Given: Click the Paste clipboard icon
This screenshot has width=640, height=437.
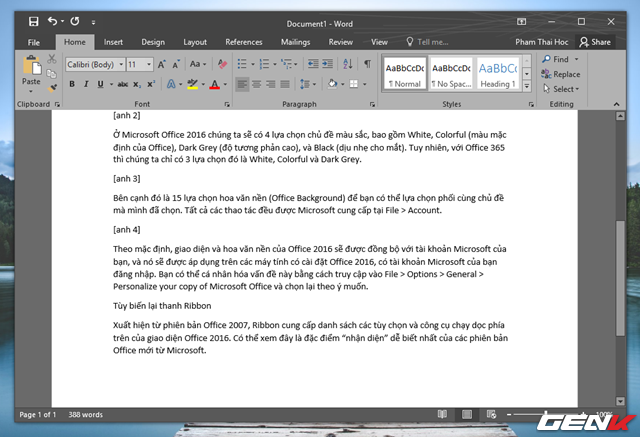Looking at the screenshot, I should (32, 65).
